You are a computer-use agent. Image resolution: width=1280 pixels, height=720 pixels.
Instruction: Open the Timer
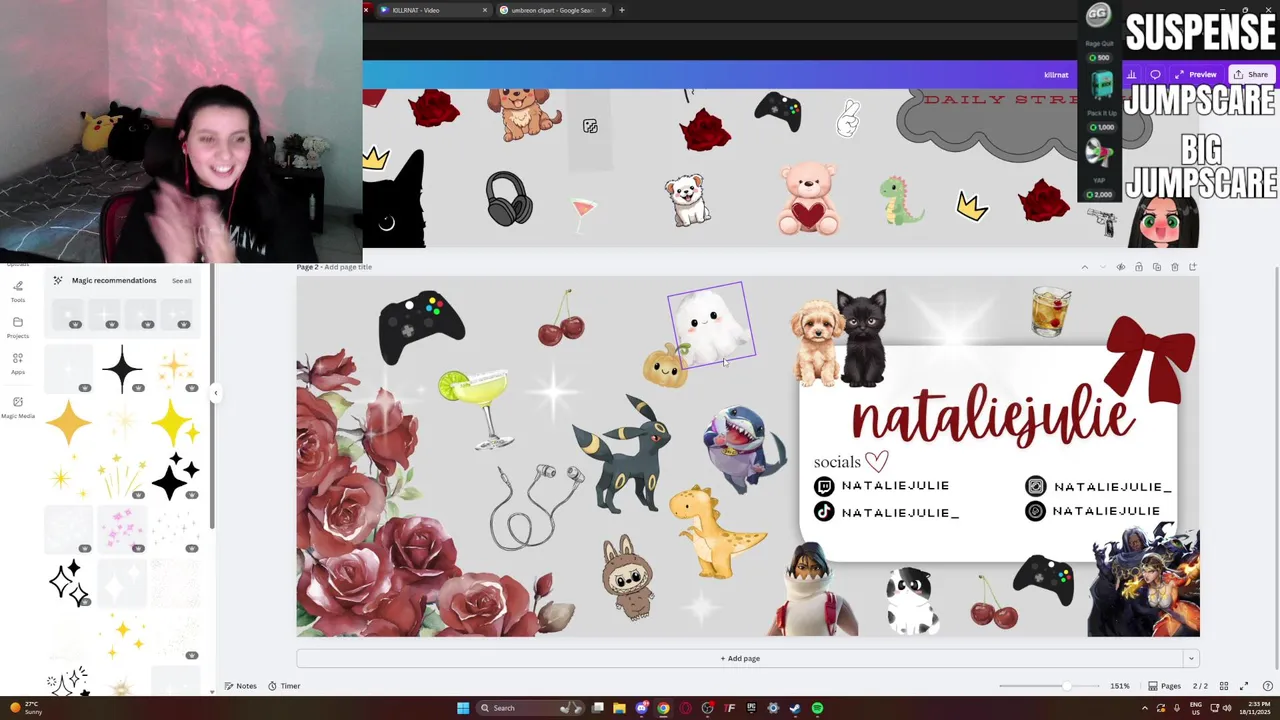(x=284, y=686)
